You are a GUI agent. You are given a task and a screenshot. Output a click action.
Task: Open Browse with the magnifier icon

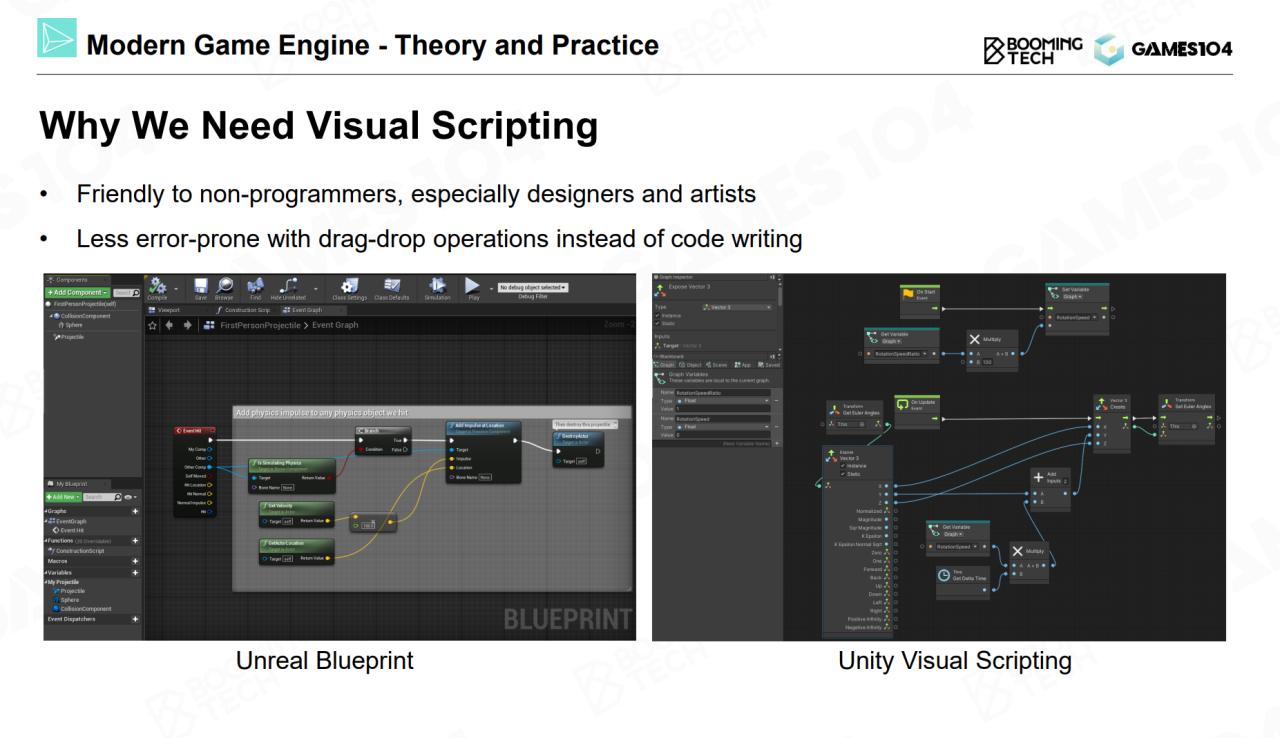coord(225,287)
